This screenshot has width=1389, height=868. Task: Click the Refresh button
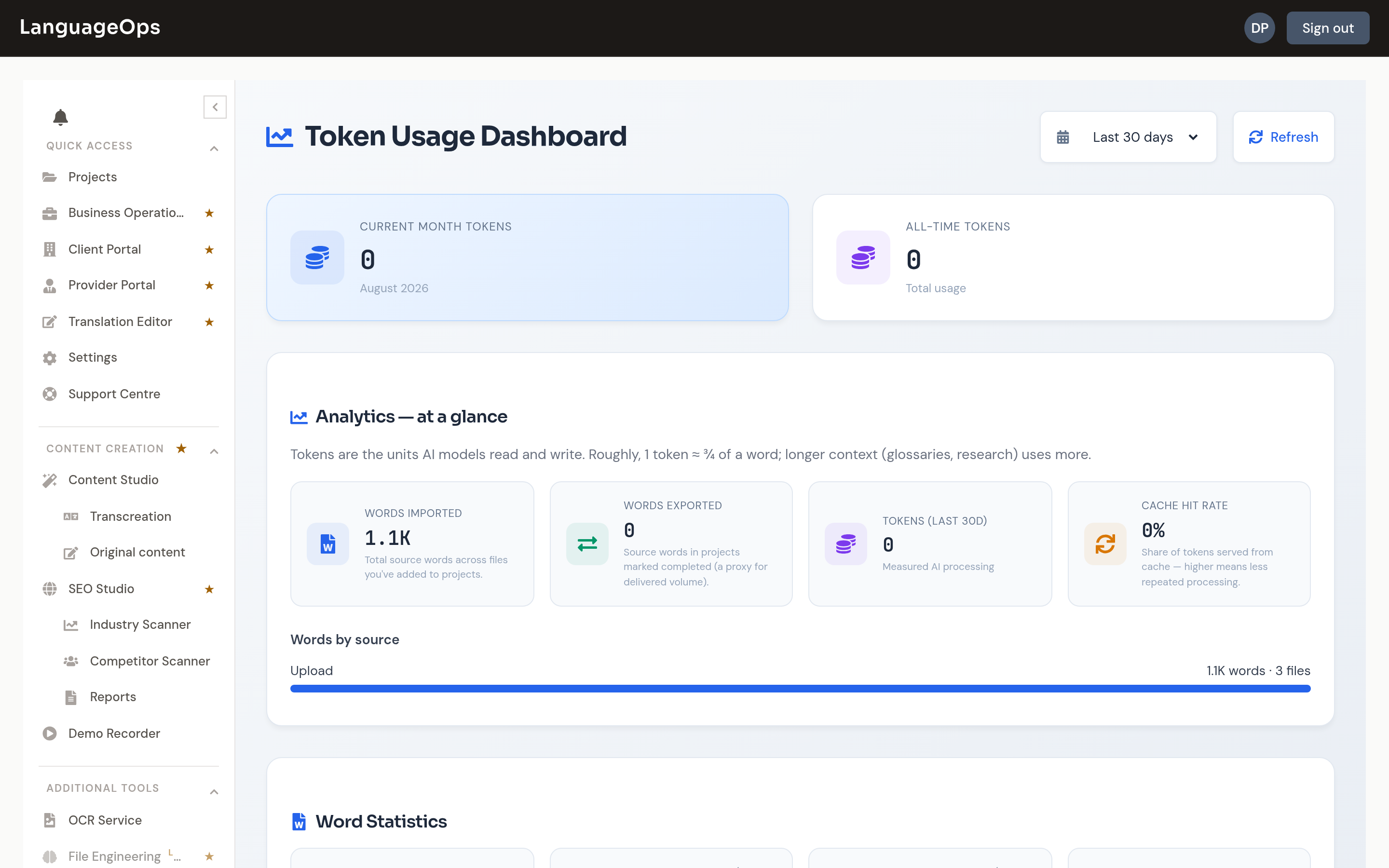1283,137
